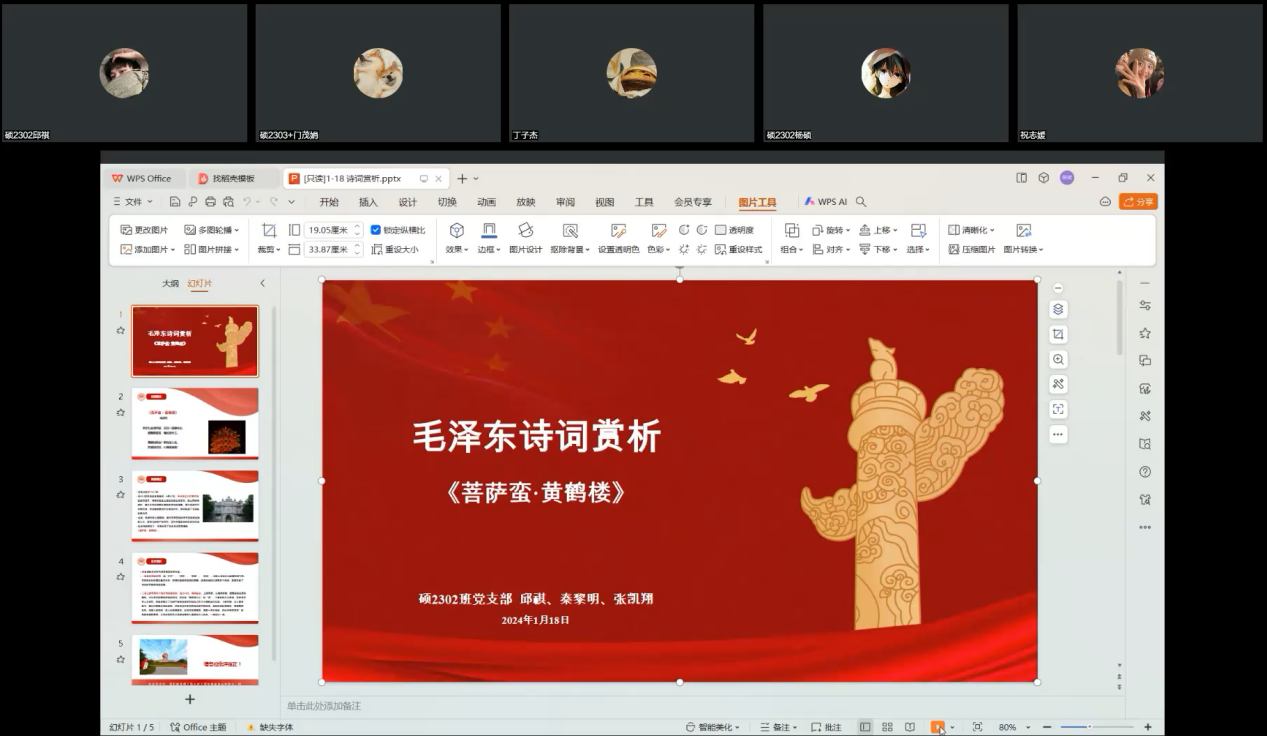The height and width of the screenshot is (736, 1267).
Task: Click the 压缩图片 compress picture icon
Action: coord(954,249)
